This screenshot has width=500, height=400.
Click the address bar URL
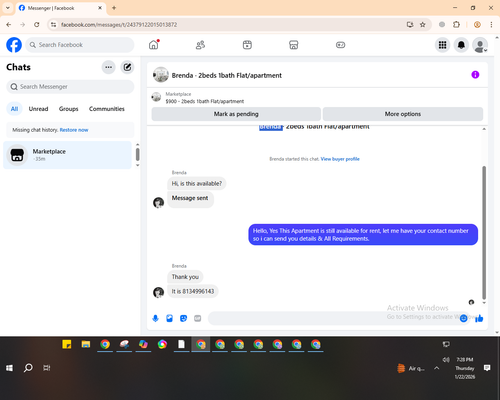119,25
